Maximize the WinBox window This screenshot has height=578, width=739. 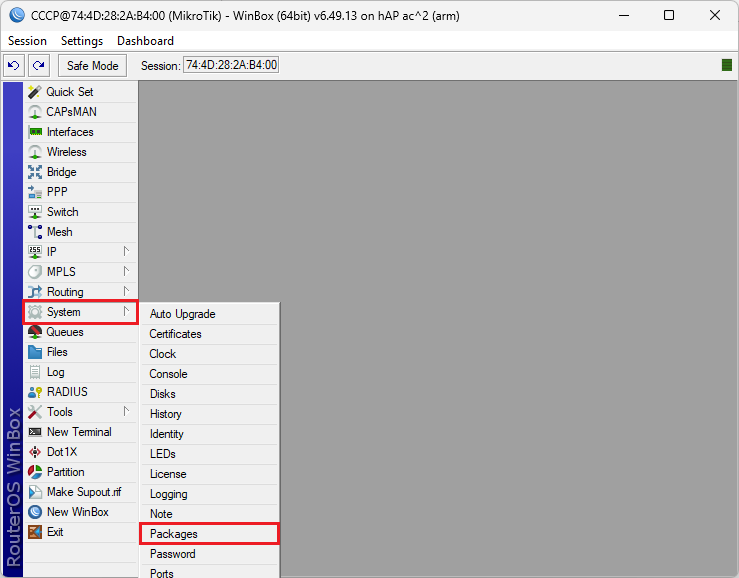coord(669,16)
